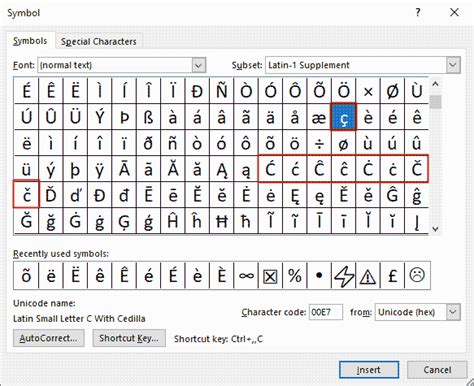474x386 pixels.
Task: Select å with ring above
Action: tap(295, 117)
